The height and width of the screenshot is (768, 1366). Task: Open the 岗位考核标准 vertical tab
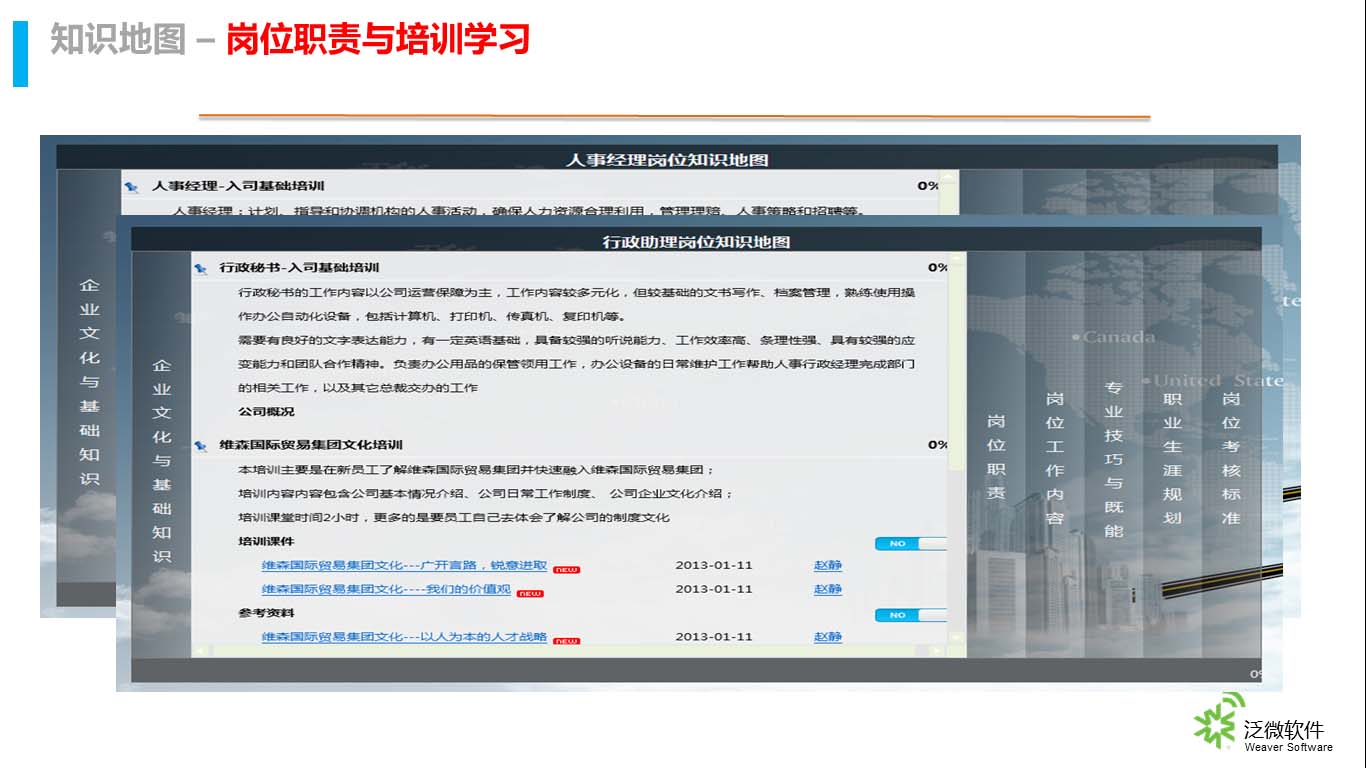coord(1231,458)
